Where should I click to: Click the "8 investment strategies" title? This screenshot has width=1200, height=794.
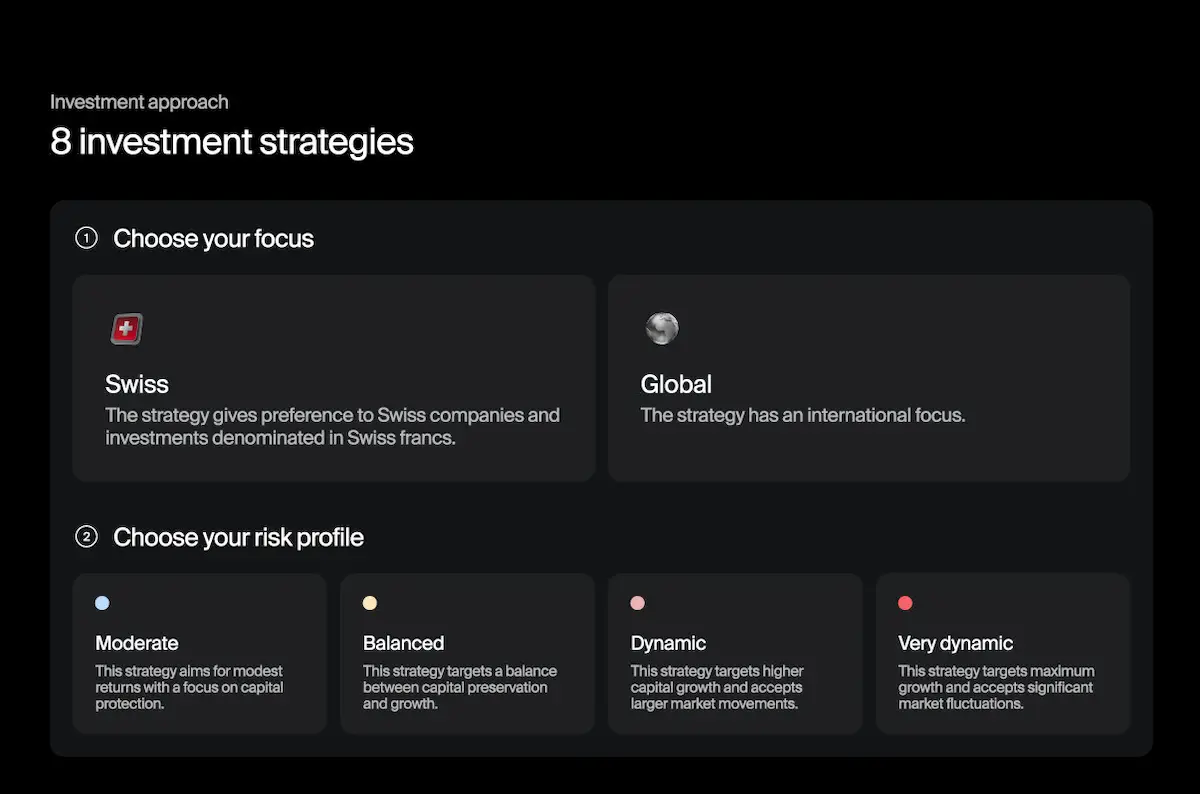click(x=231, y=142)
